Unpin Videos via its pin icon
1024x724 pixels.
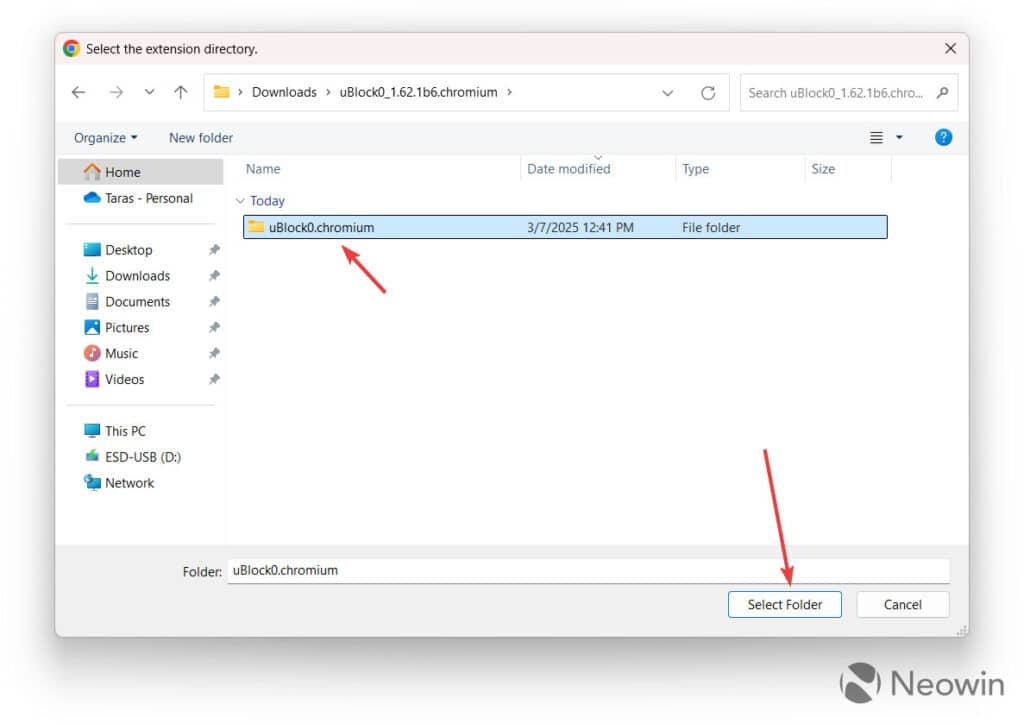click(214, 379)
